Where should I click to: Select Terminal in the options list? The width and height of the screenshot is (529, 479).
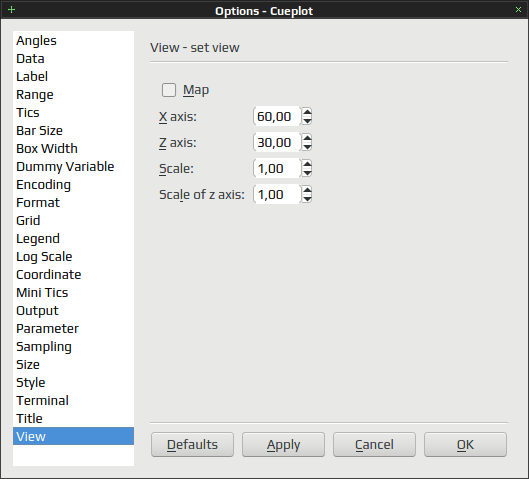click(x=73, y=400)
